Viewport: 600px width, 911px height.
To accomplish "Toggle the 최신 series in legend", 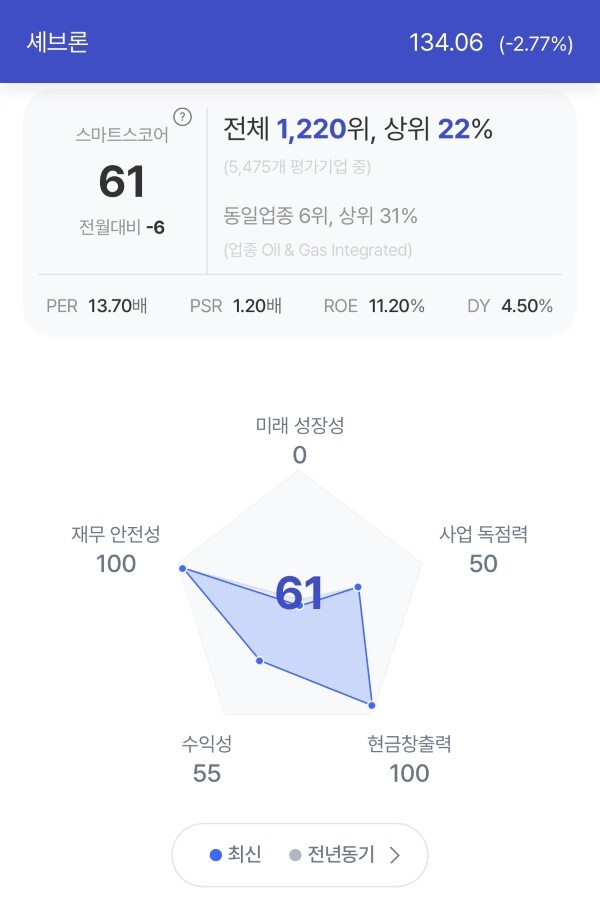I will point(235,855).
